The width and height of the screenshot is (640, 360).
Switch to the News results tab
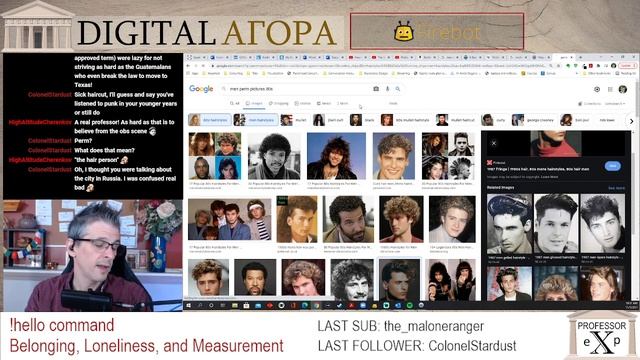pyautogui.click(x=324, y=103)
